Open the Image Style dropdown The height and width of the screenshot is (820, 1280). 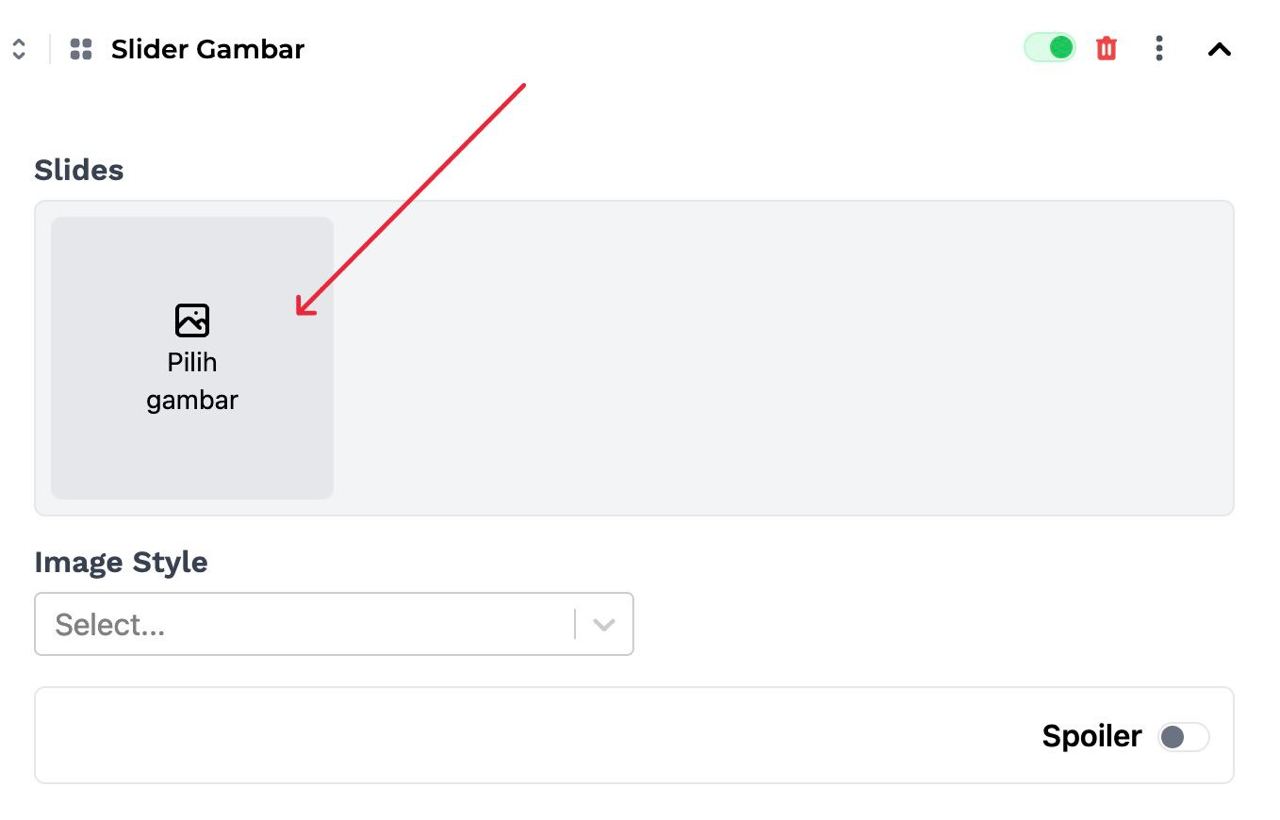tap(334, 624)
